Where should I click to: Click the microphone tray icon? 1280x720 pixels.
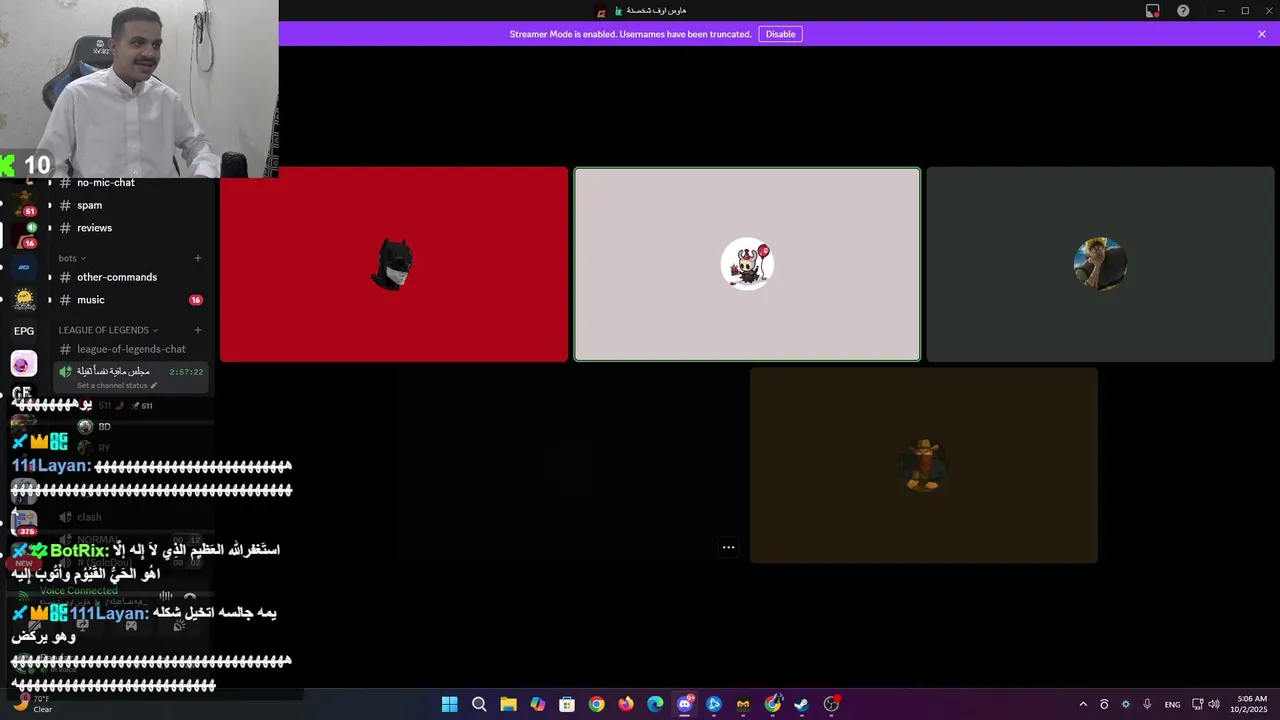coord(1147,704)
